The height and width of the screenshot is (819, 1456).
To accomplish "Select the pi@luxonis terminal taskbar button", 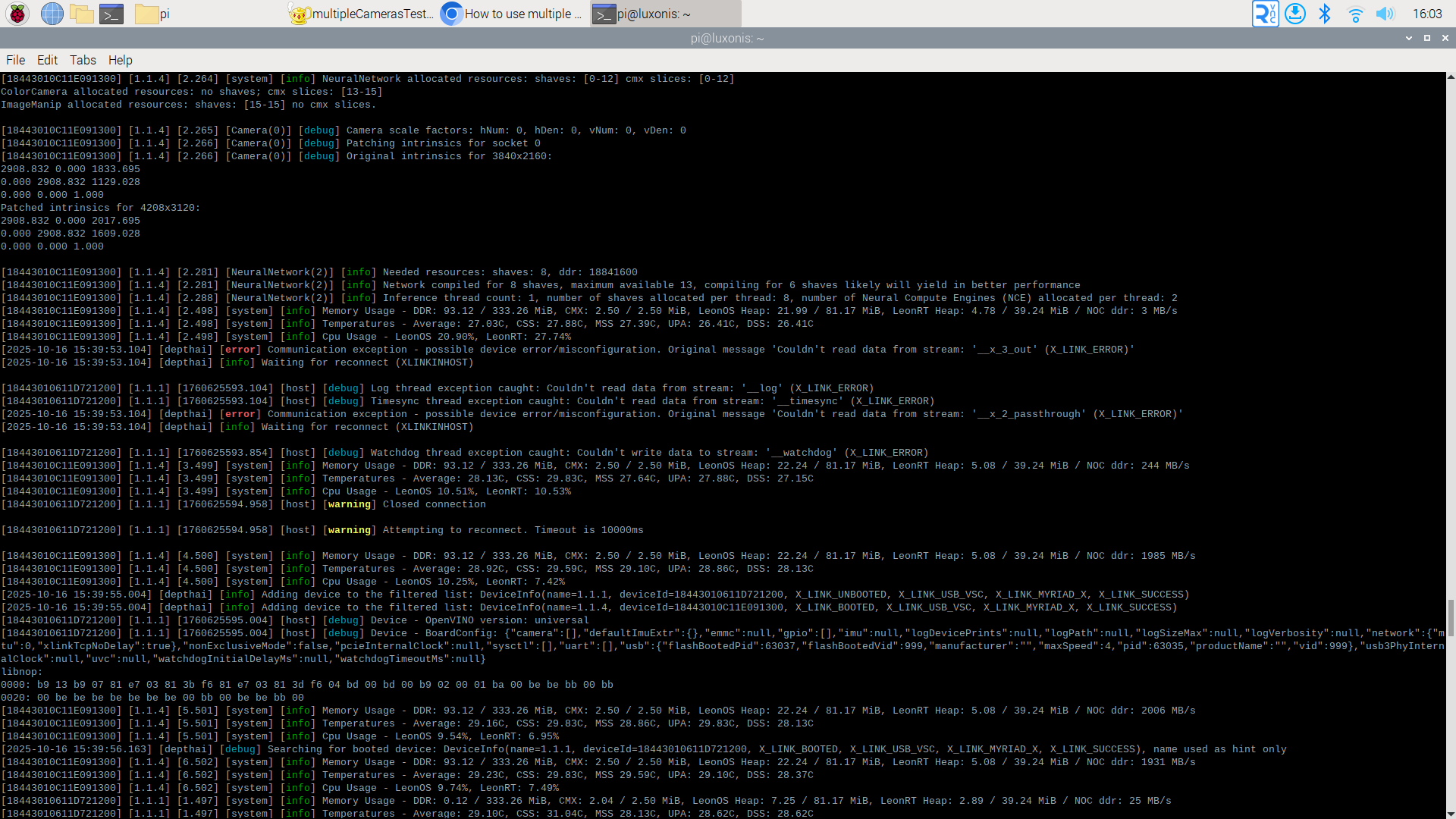I will coord(664,14).
